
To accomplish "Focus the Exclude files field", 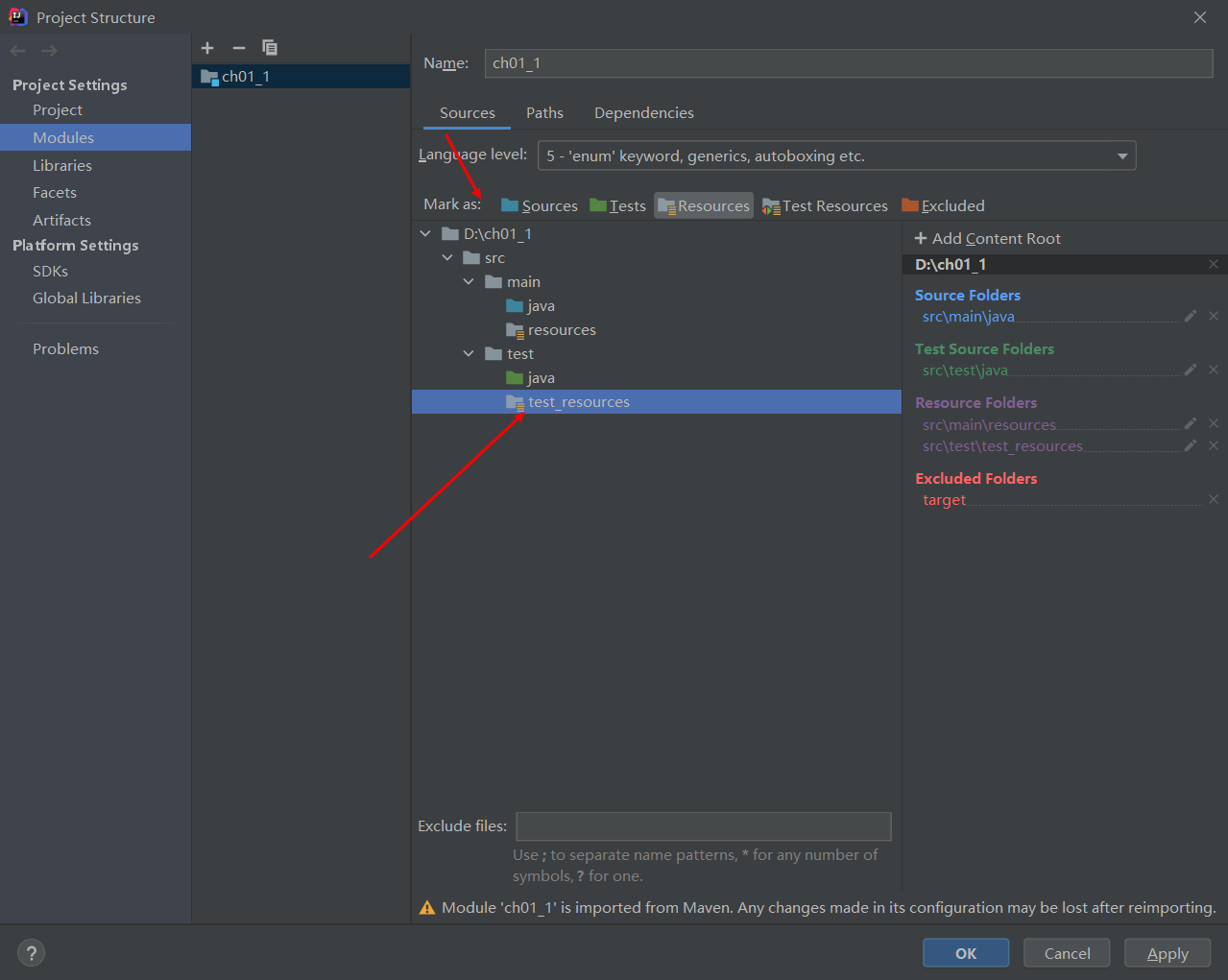I will coord(704,826).
